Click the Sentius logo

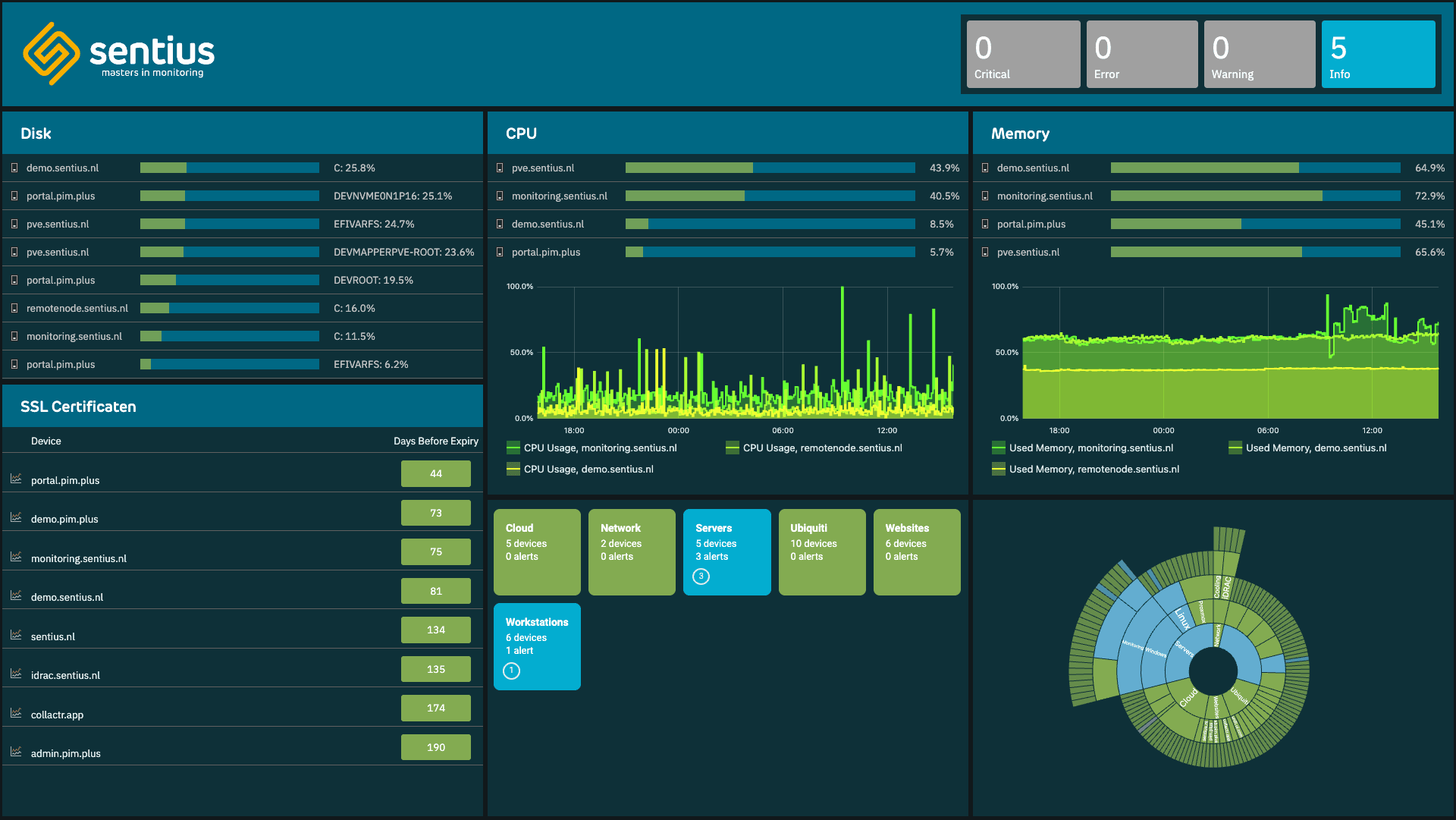coord(118,53)
